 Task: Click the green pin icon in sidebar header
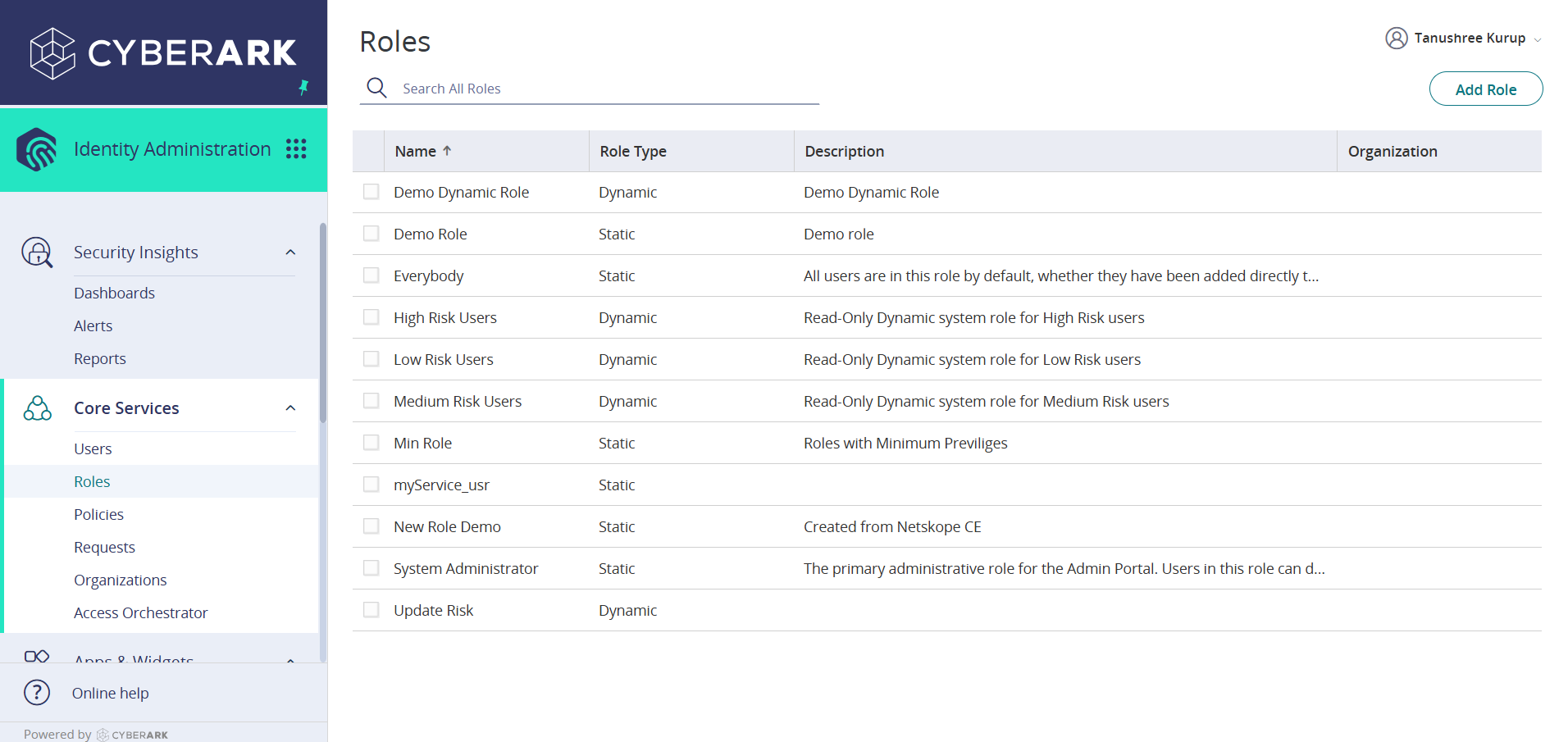coord(303,87)
